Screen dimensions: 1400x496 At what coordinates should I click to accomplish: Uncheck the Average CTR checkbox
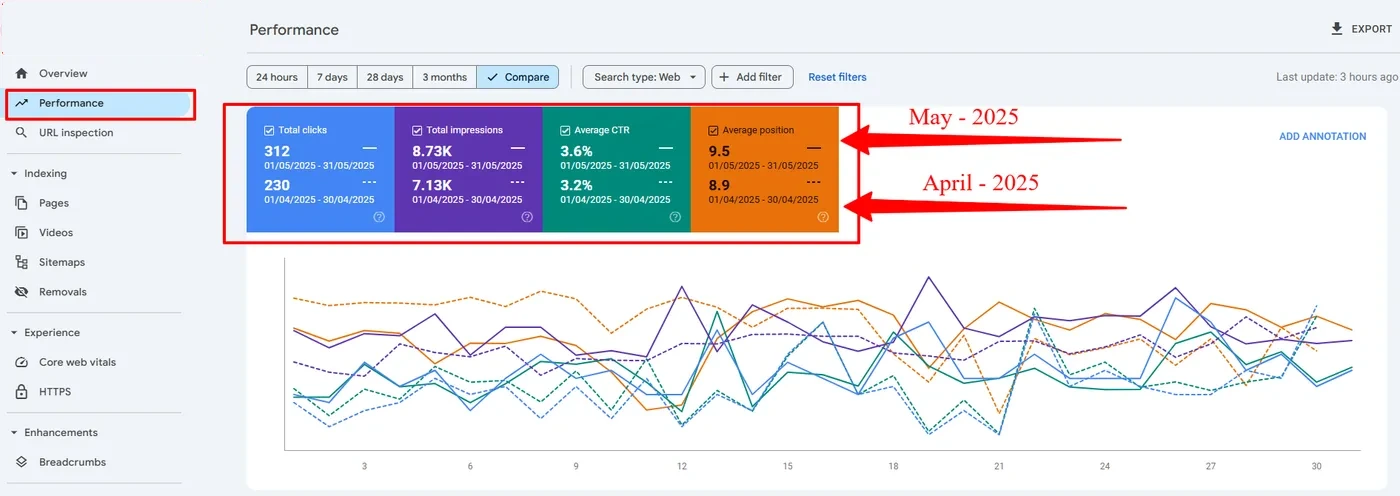point(565,130)
